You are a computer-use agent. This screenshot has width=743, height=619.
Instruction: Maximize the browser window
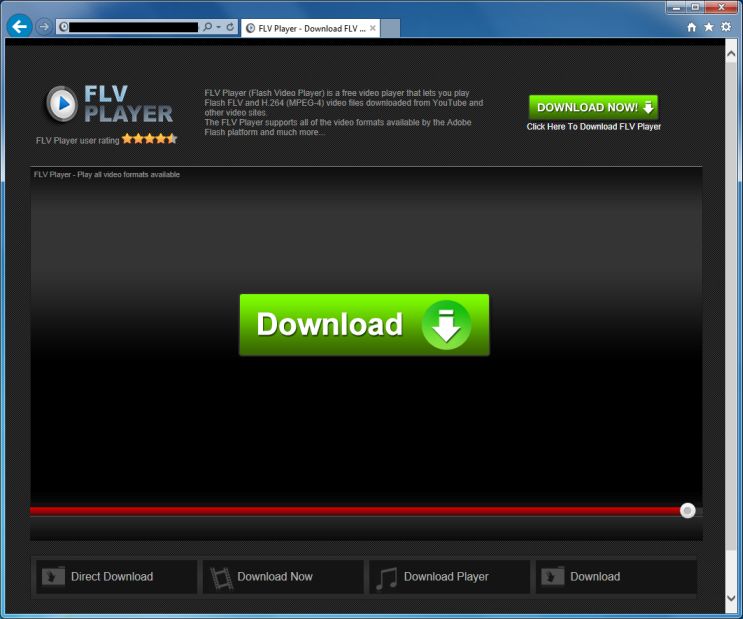coord(695,7)
